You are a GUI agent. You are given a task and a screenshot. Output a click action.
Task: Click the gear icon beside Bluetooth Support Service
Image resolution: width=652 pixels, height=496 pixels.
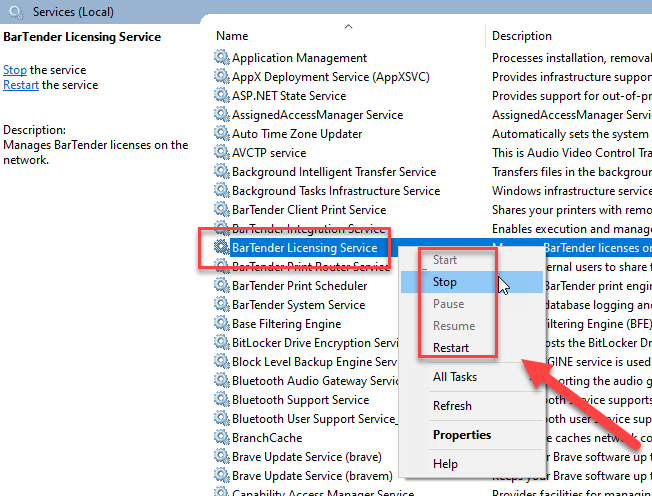222,400
